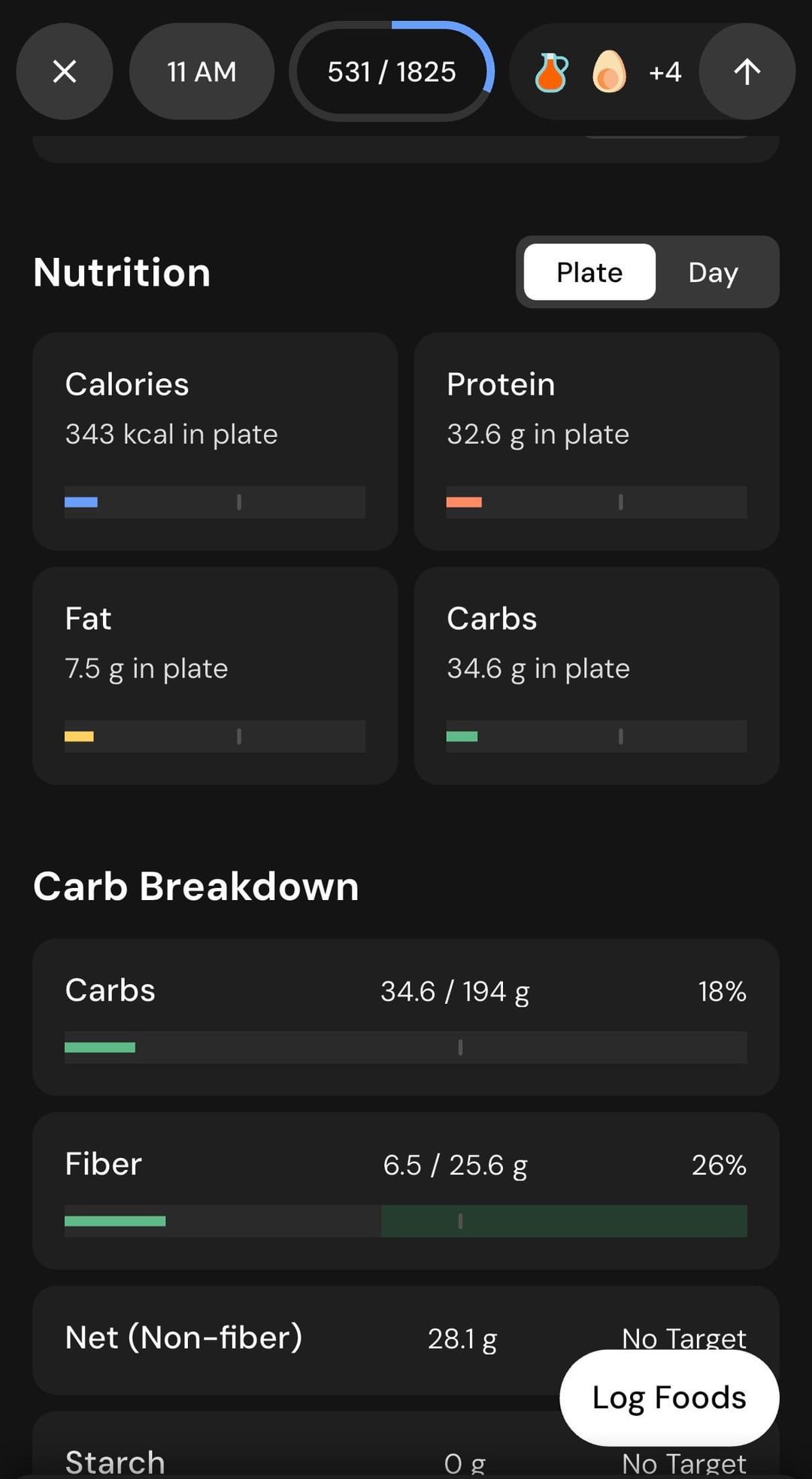Open the Fat nutrition card
The height and width of the screenshot is (1479, 812).
(x=215, y=675)
